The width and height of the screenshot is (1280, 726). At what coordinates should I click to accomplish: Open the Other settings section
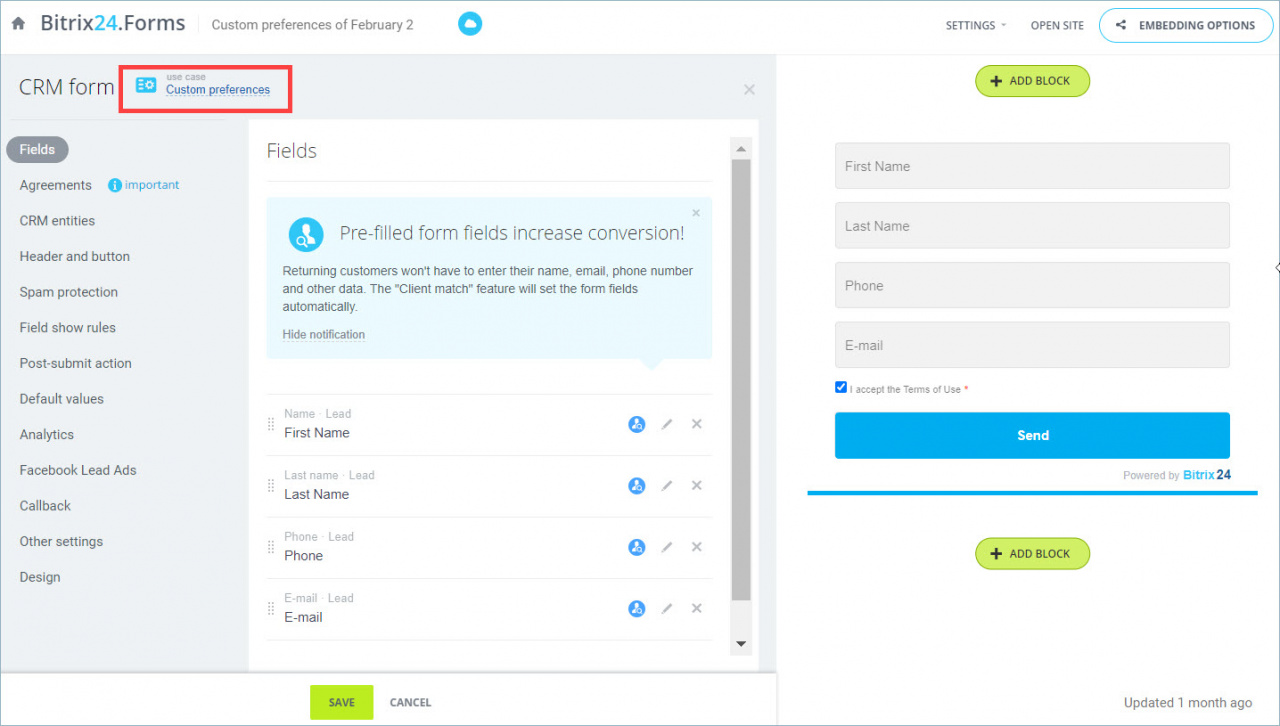61,542
